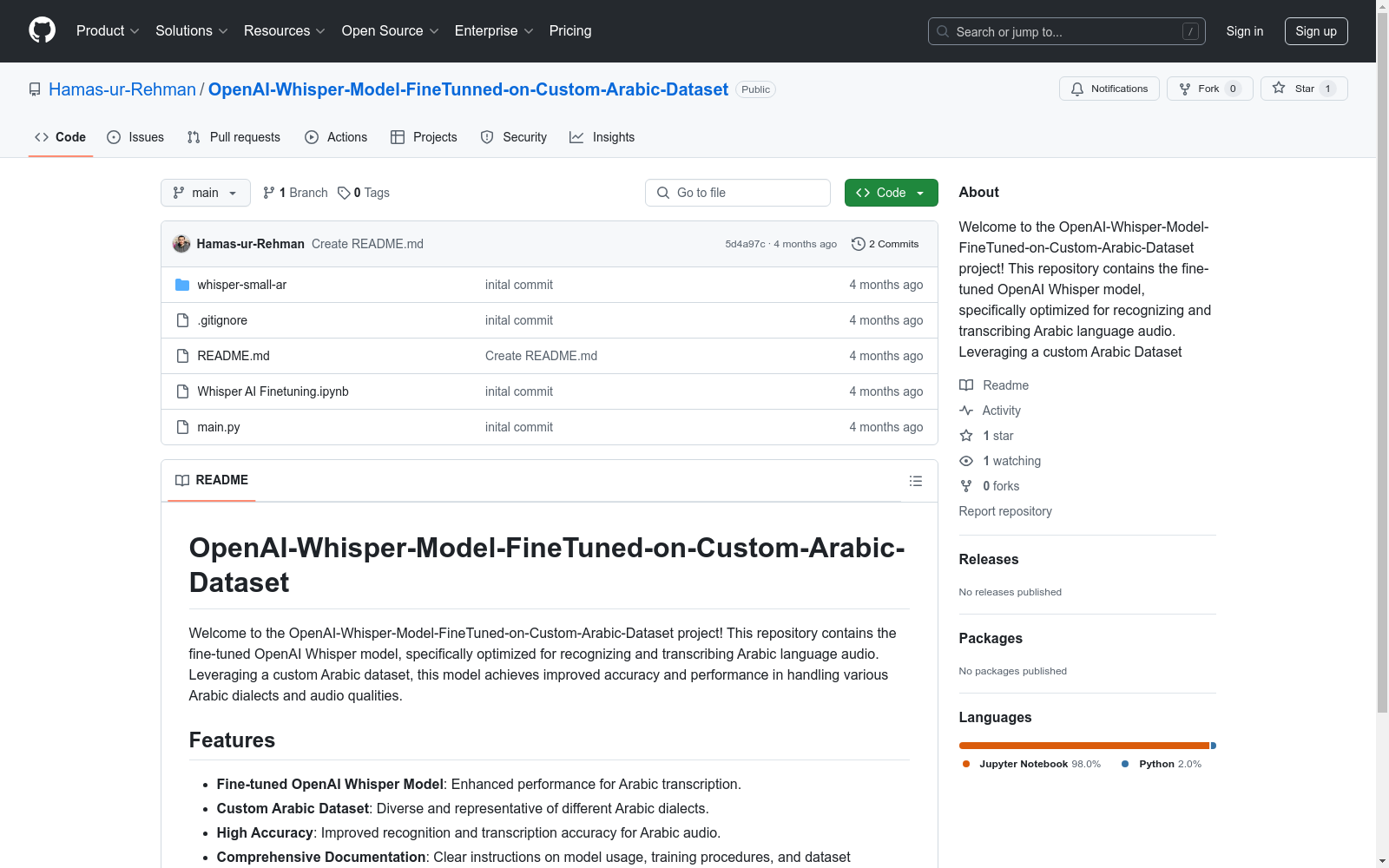Click the notifications bell icon

(x=1077, y=89)
